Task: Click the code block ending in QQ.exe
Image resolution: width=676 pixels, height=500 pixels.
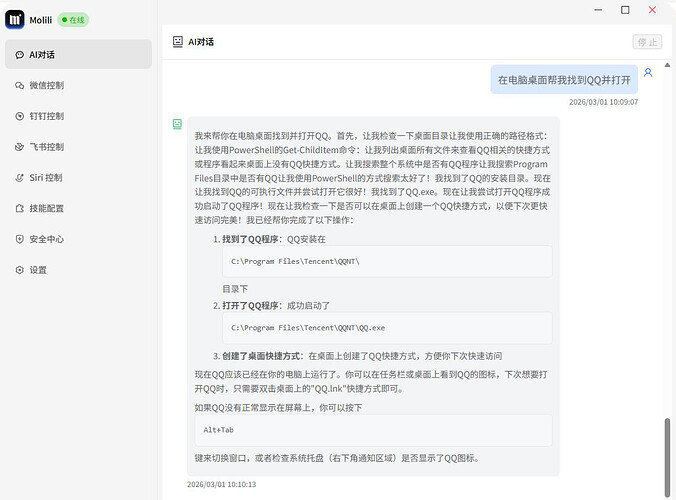Action: (387, 328)
